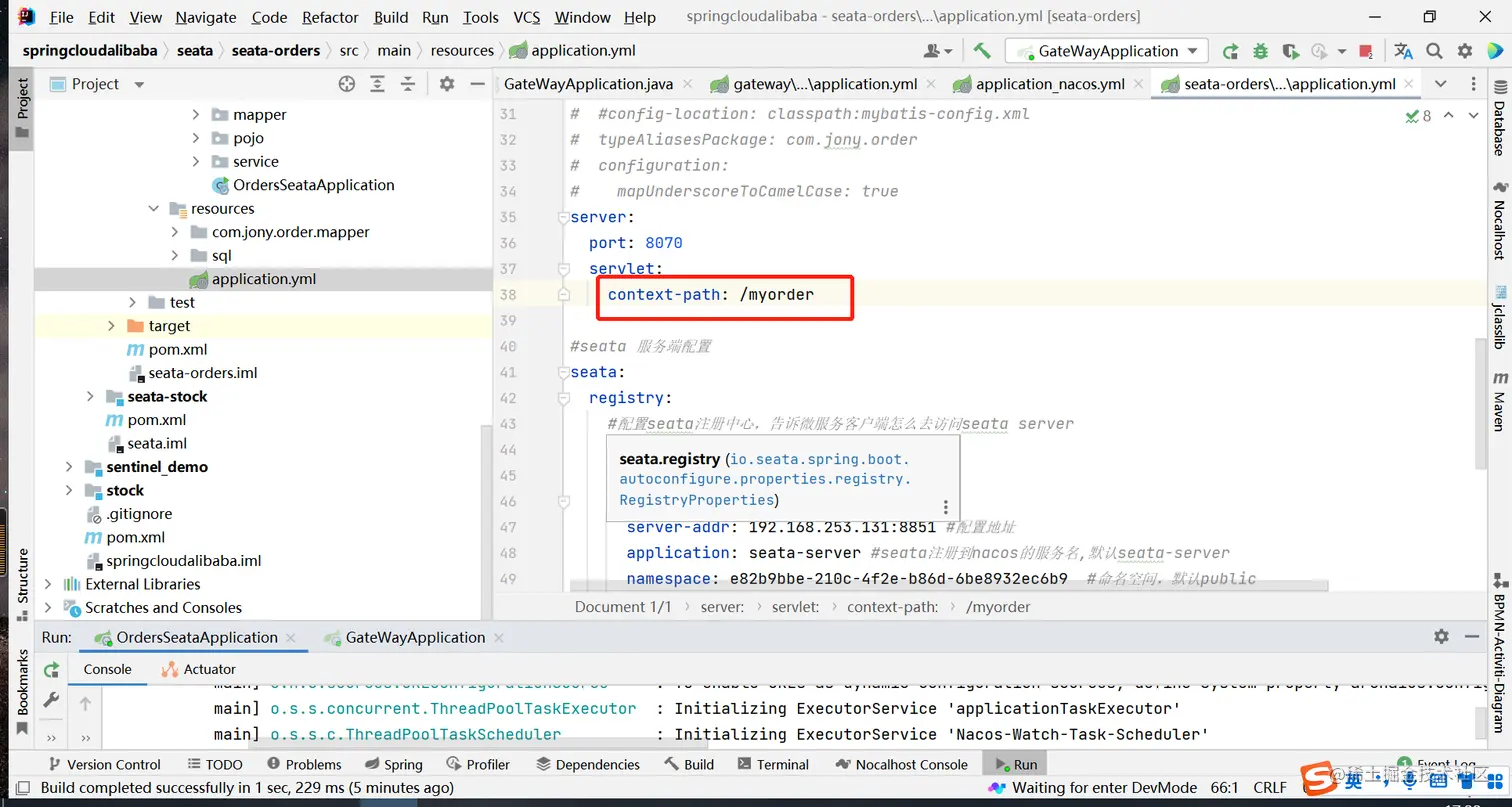Open the run configuration dropdown GateWayApplication

(x=1107, y=51)
